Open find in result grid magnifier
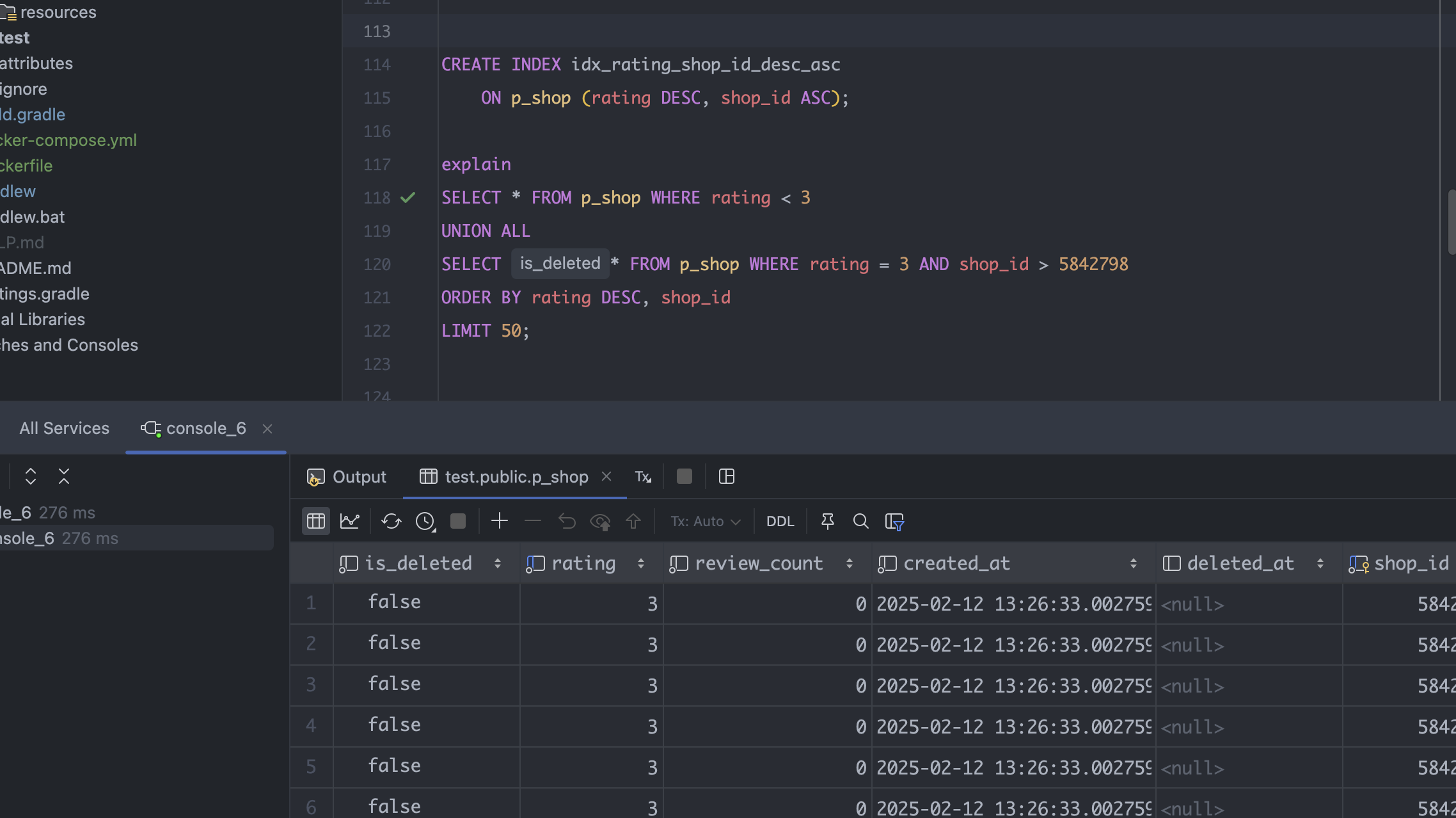The height and width of the screenshot is (818, 1456). (860, 521)
